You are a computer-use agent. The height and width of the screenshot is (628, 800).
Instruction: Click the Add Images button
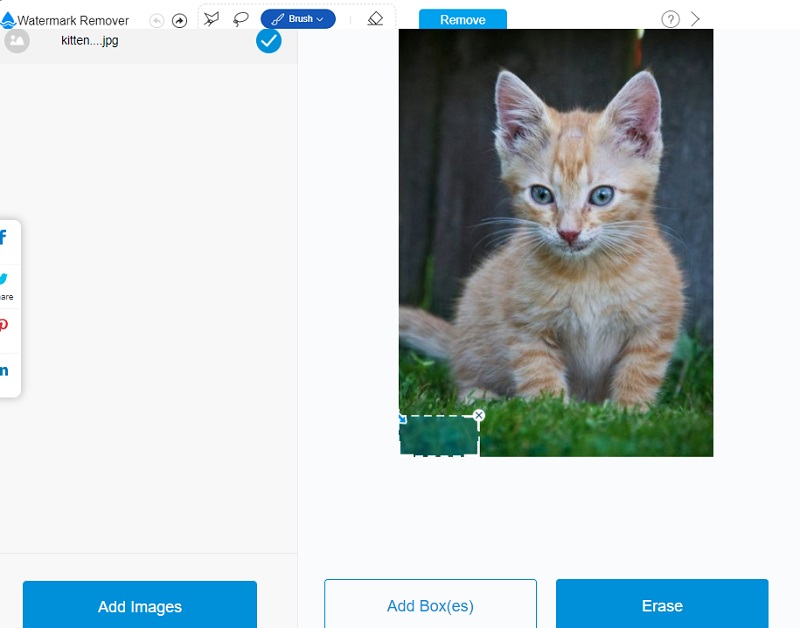[139, 606]
